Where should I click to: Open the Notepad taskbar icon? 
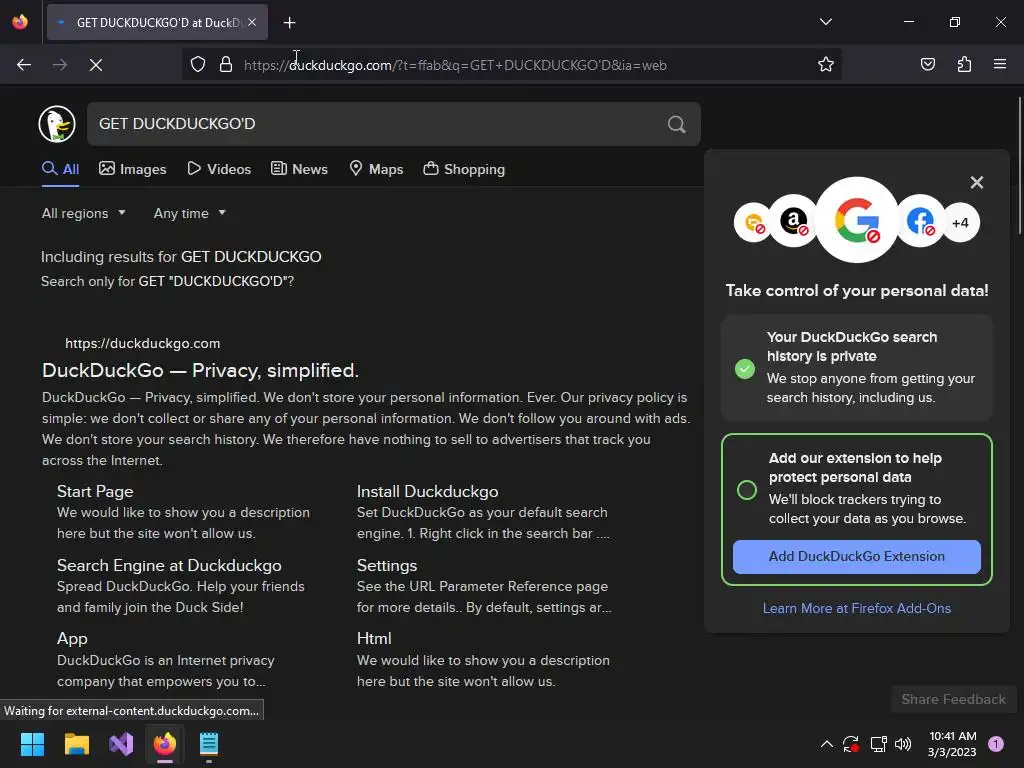(209, 744)
